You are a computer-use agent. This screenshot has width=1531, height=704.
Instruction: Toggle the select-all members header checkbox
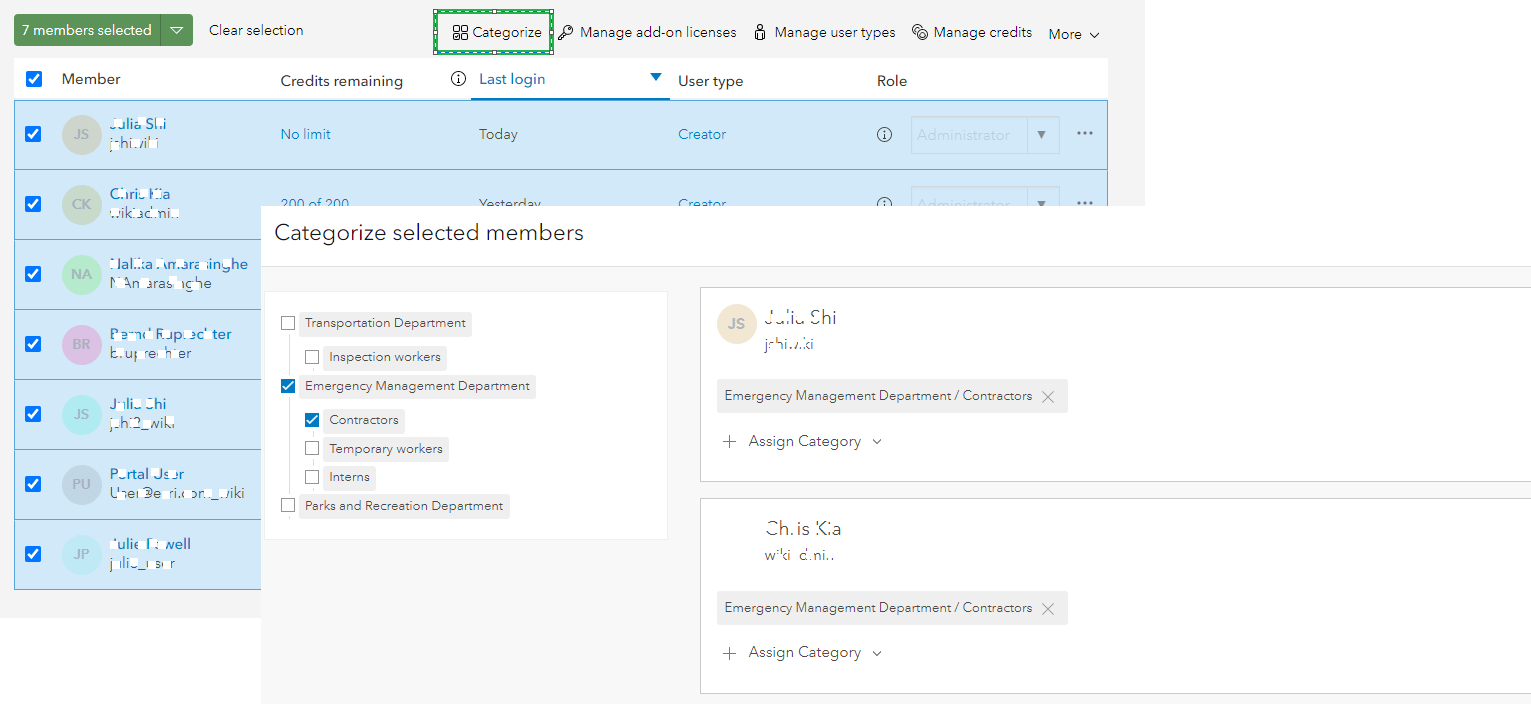(x=34, y=79)
